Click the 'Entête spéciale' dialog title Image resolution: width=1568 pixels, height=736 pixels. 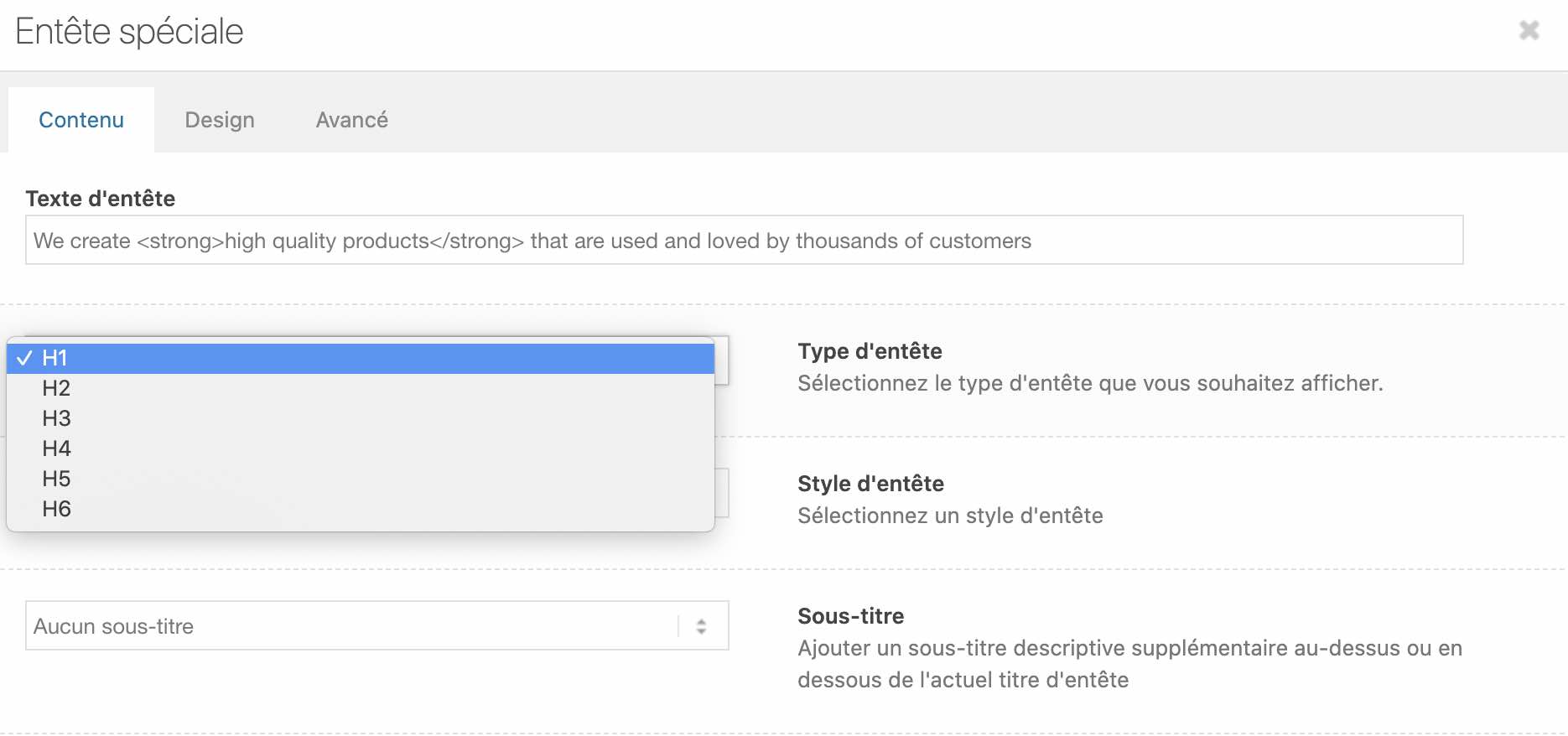pos(129,32)
